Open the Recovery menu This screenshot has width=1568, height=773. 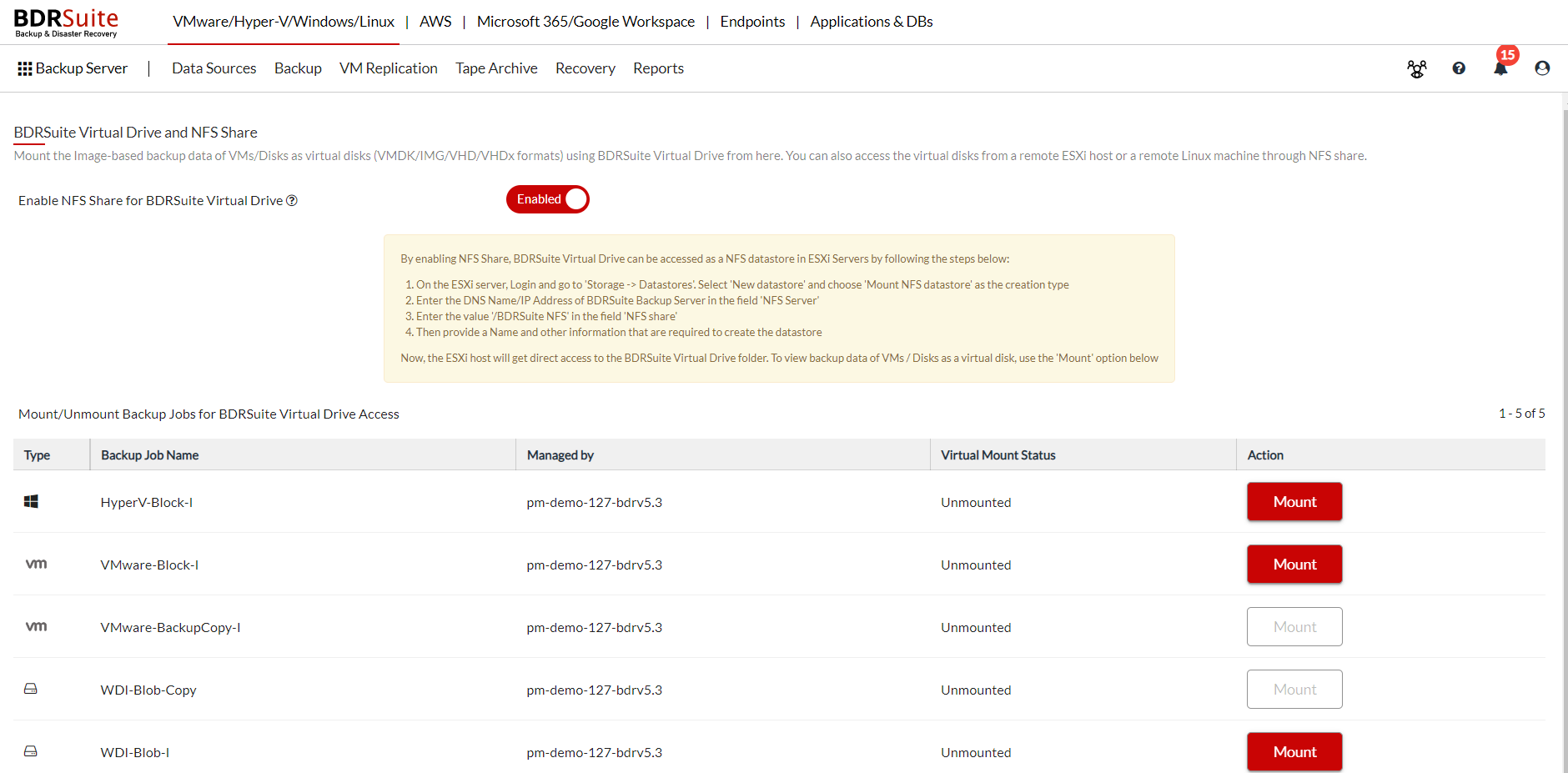point(585,68)
